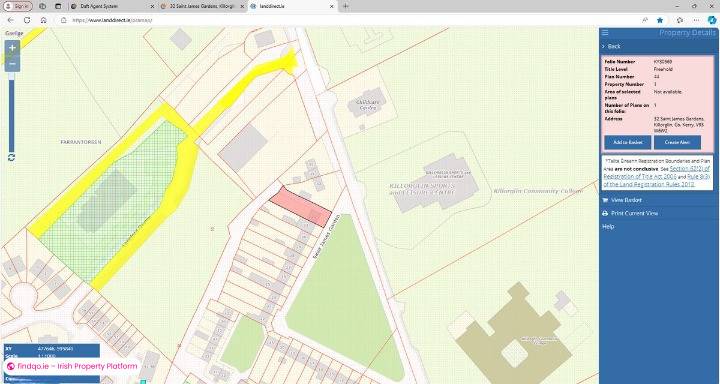Open the Copilot sidebar icon
Screen dimensions: 720x384
[x=712, y=20]
